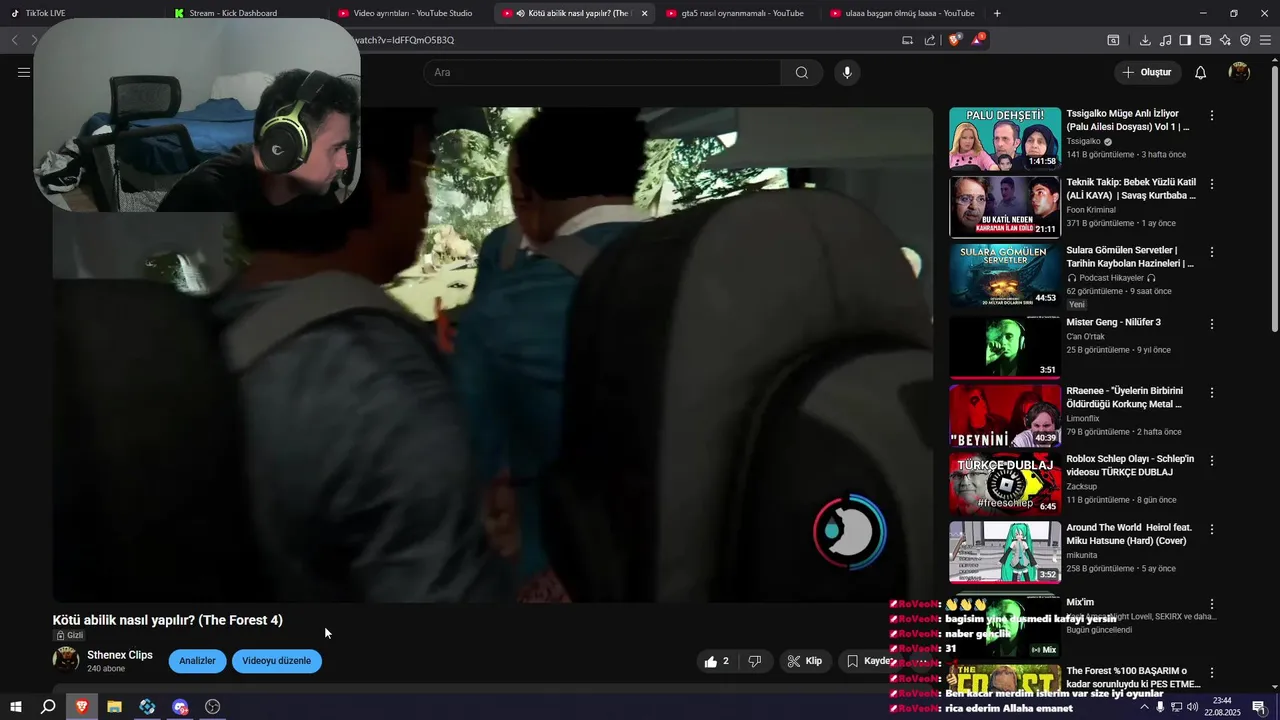Open File Explorer from taskbar
The image size is (1280, 720).
coord(115,707)
